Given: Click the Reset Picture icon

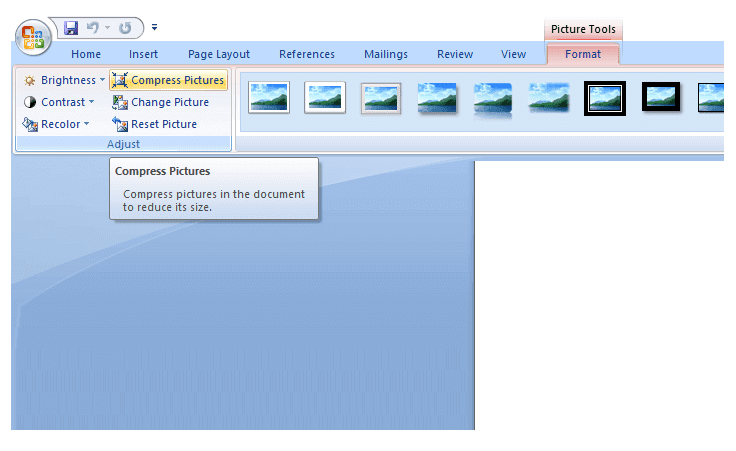Looking at the screenshot, I should coord(120,124).
